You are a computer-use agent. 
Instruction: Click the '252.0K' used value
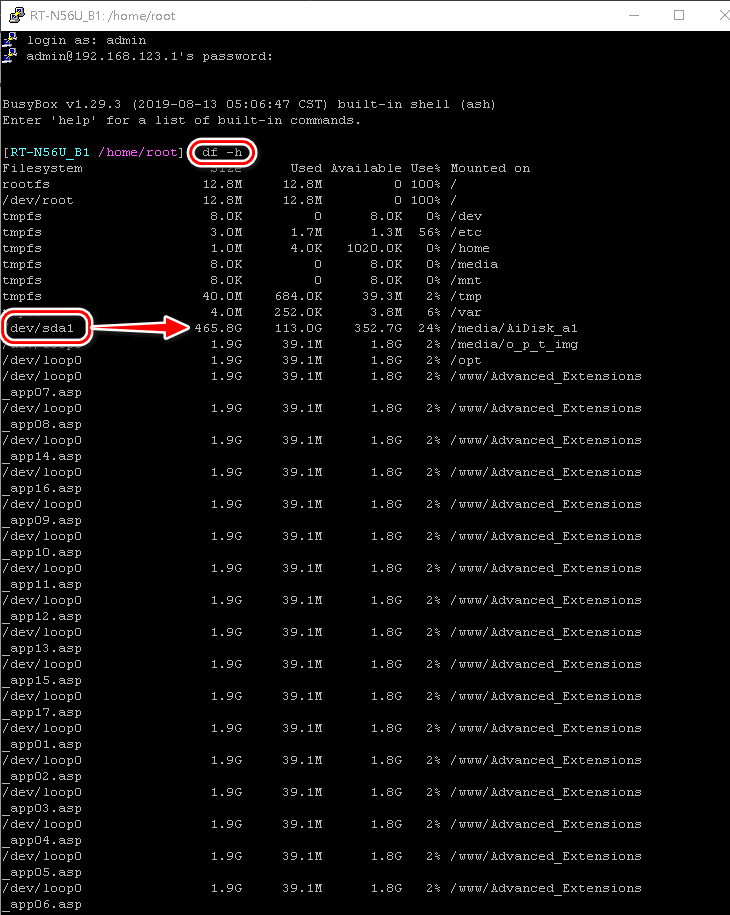click(x=298, y=312)
